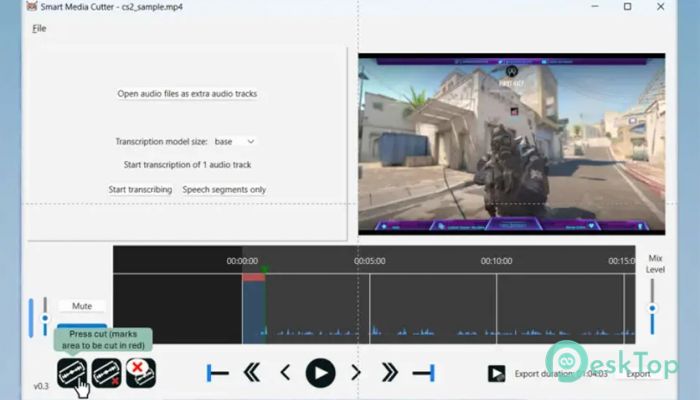Click the fast rewind double-chevron icon
The height and width of the screenshot is (400, 700).
(252, 373)
